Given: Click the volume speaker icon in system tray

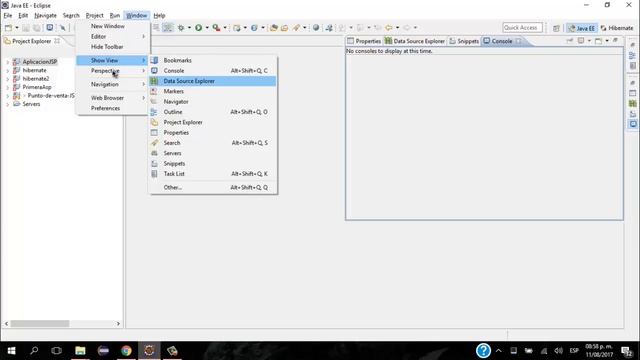Looking at the screenshot, I should pyautogui.click(x=558, y=351).
